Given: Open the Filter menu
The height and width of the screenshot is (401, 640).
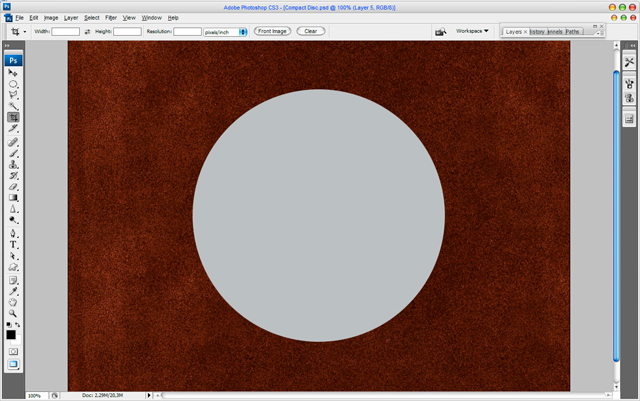Looking at the screenshot, I should (111, 18).
